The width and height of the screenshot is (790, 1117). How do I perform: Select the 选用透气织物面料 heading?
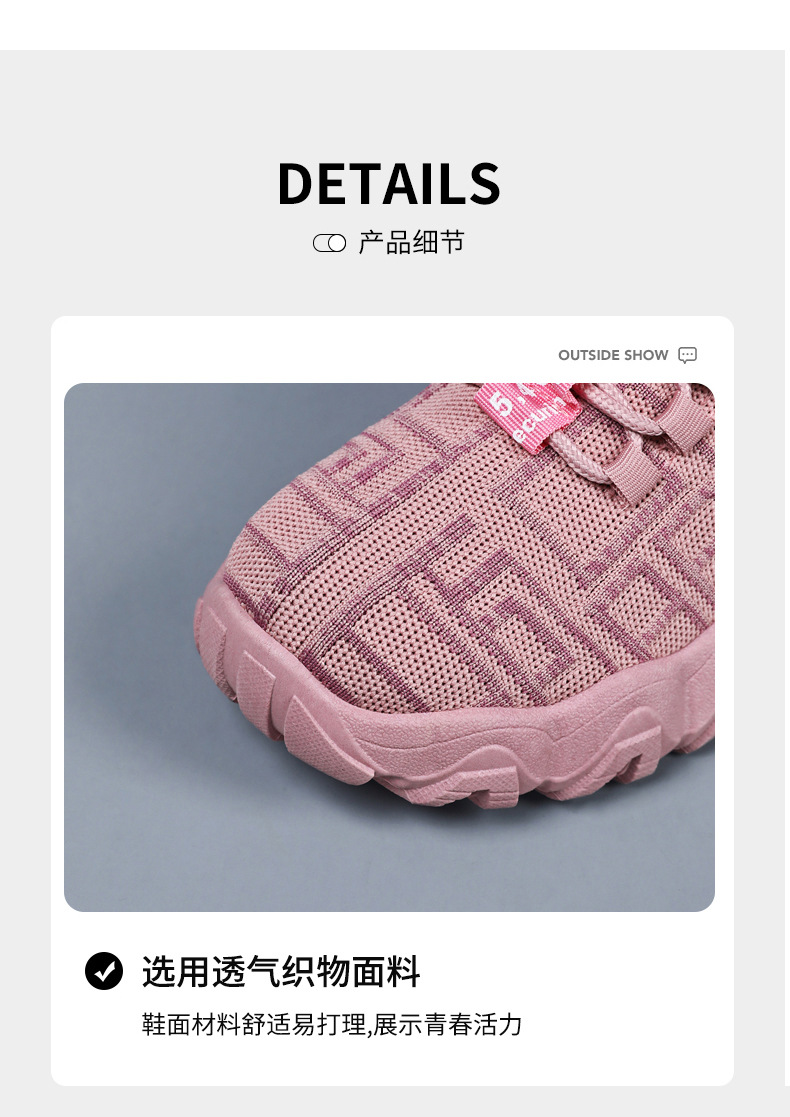(x=281, y=972)
